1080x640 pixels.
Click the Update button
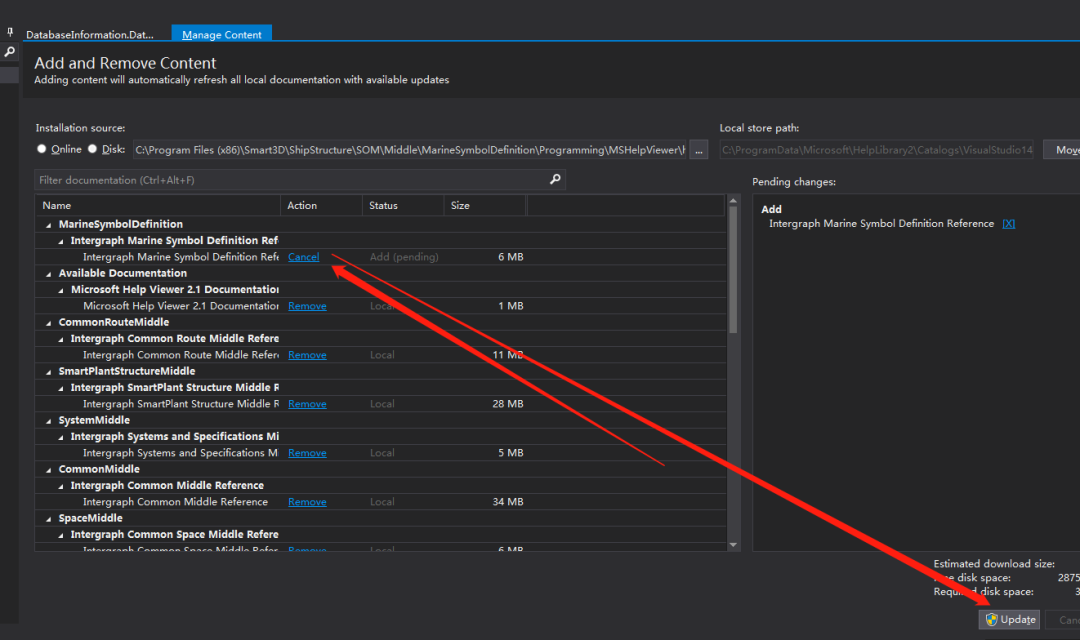[x=1010, y=619]
